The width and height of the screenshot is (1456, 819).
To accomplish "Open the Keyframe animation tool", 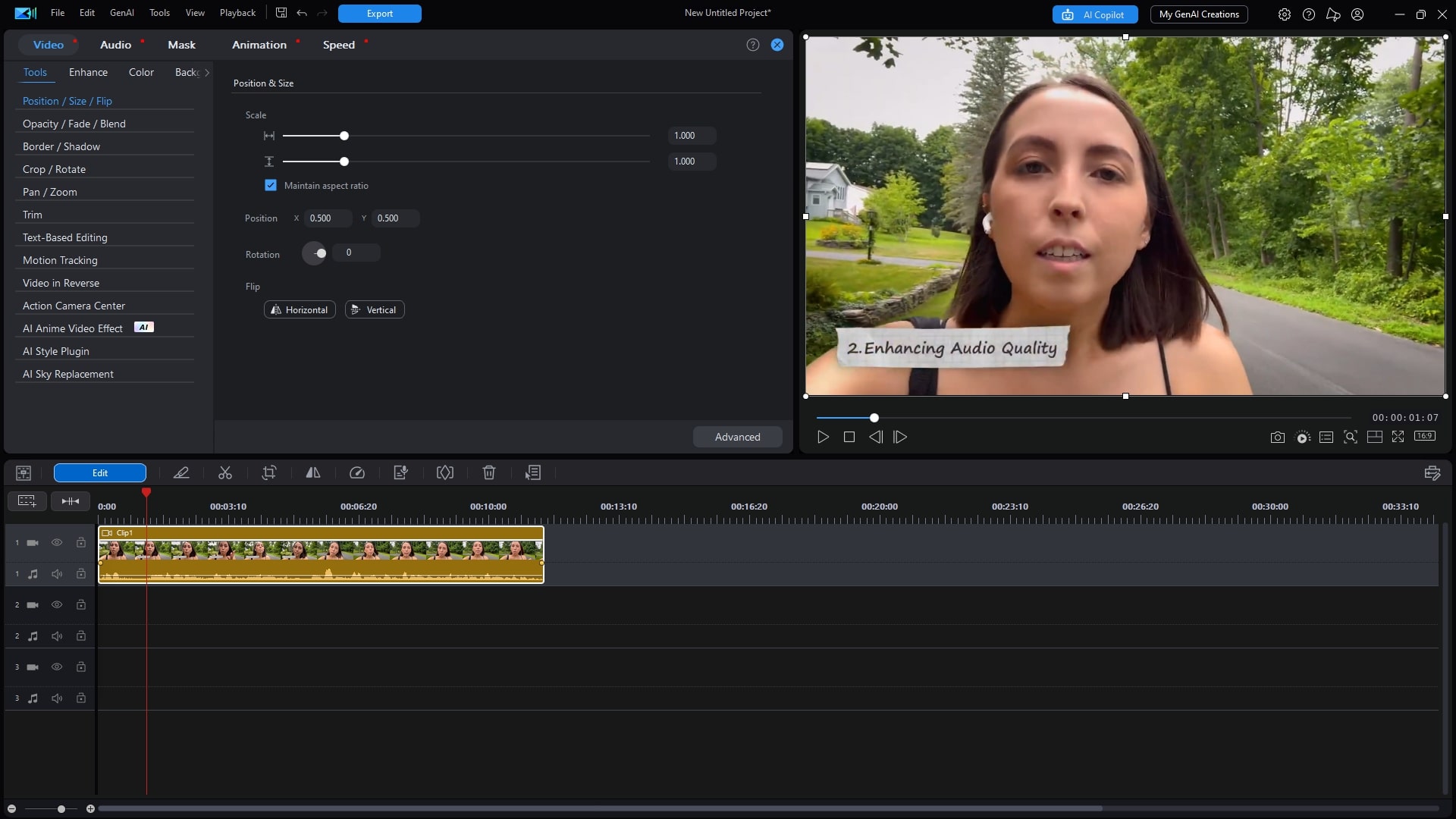I will point(445,472).
